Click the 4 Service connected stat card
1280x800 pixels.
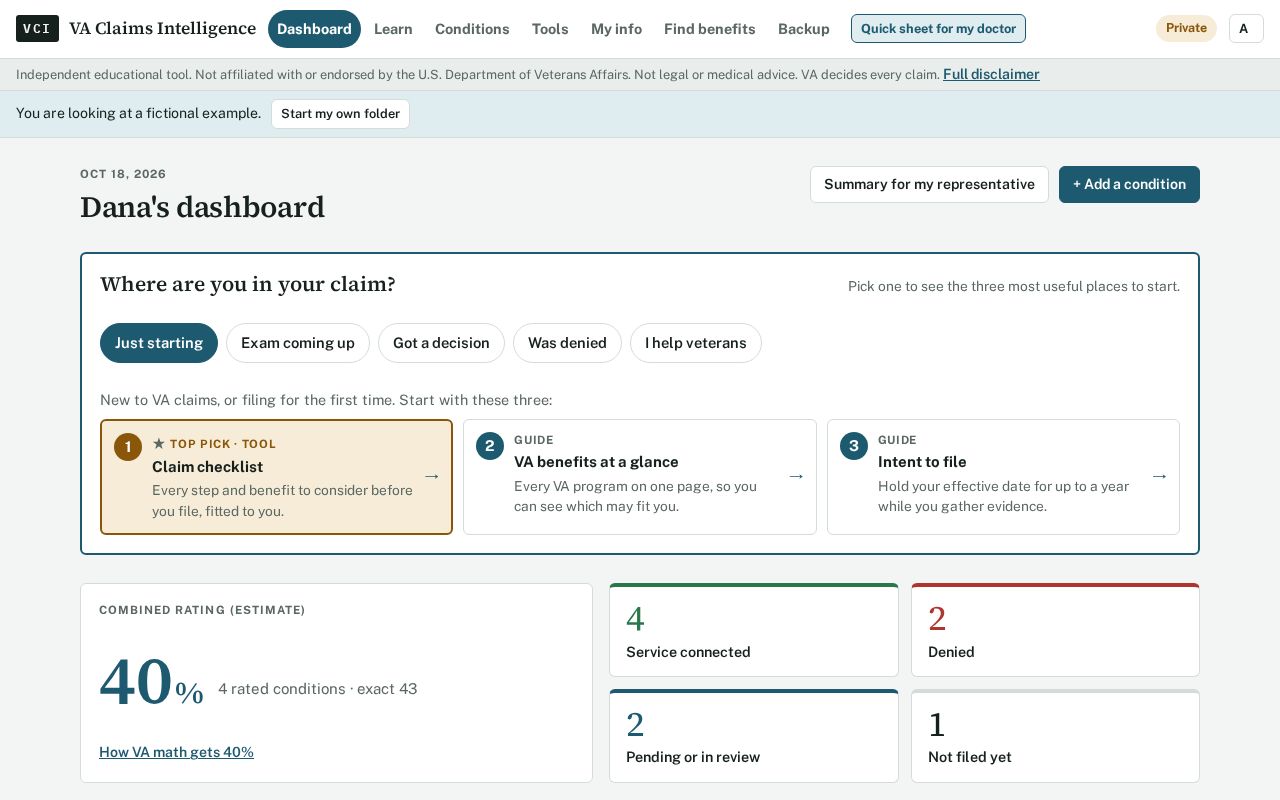754,630
